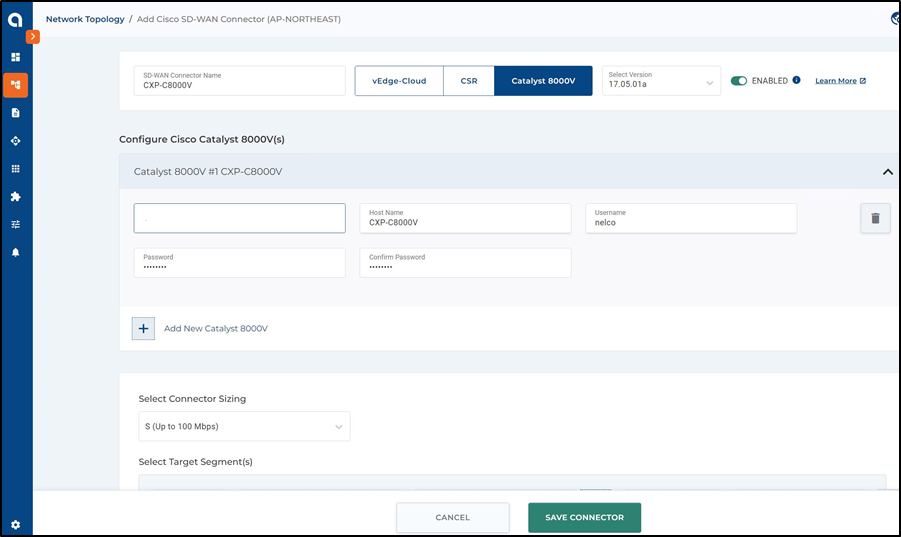Click the plus icon to add Catalyst 8000V
This screenshot has height=537, width=901.
pyautogui.click(x=143, y=329)
